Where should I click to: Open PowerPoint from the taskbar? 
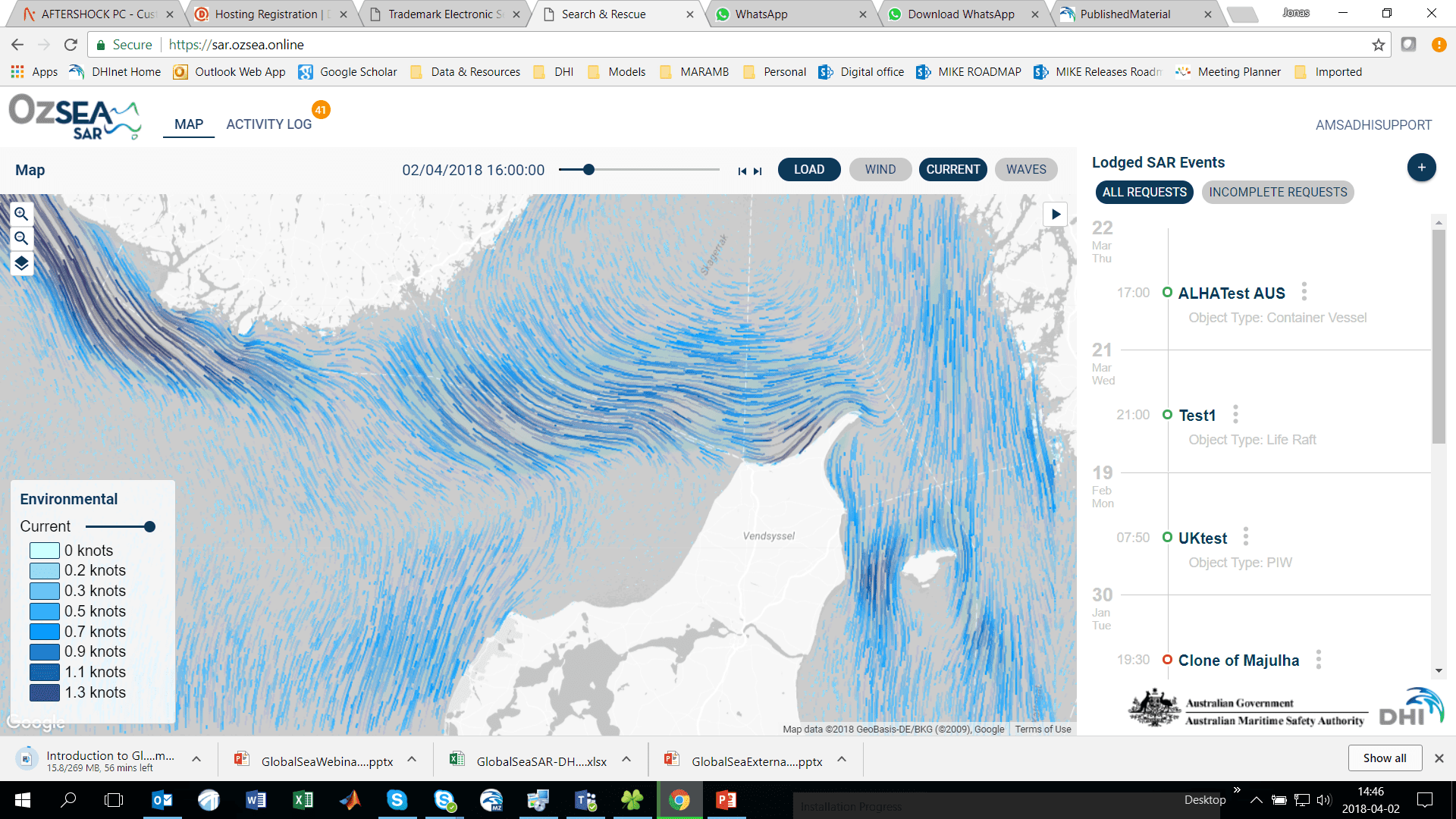[x=726, y=800]
